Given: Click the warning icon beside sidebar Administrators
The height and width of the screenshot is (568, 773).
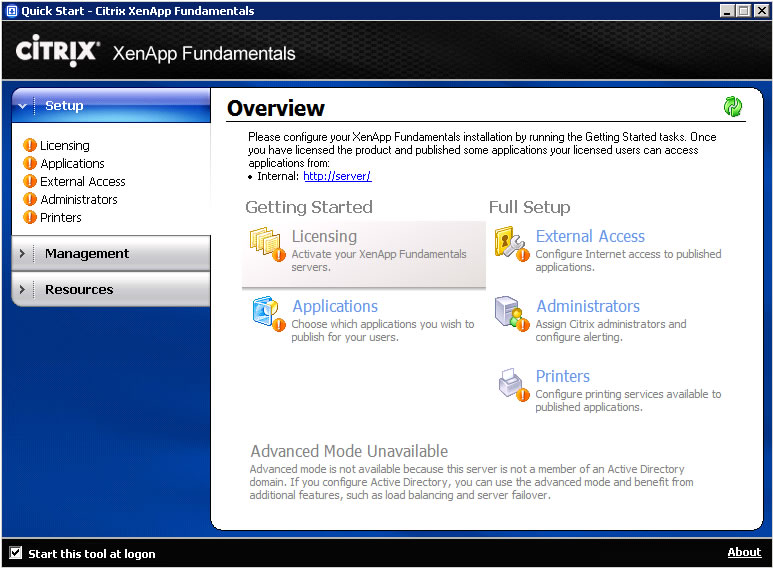Looking at the screenshot, I should [30, 199].
